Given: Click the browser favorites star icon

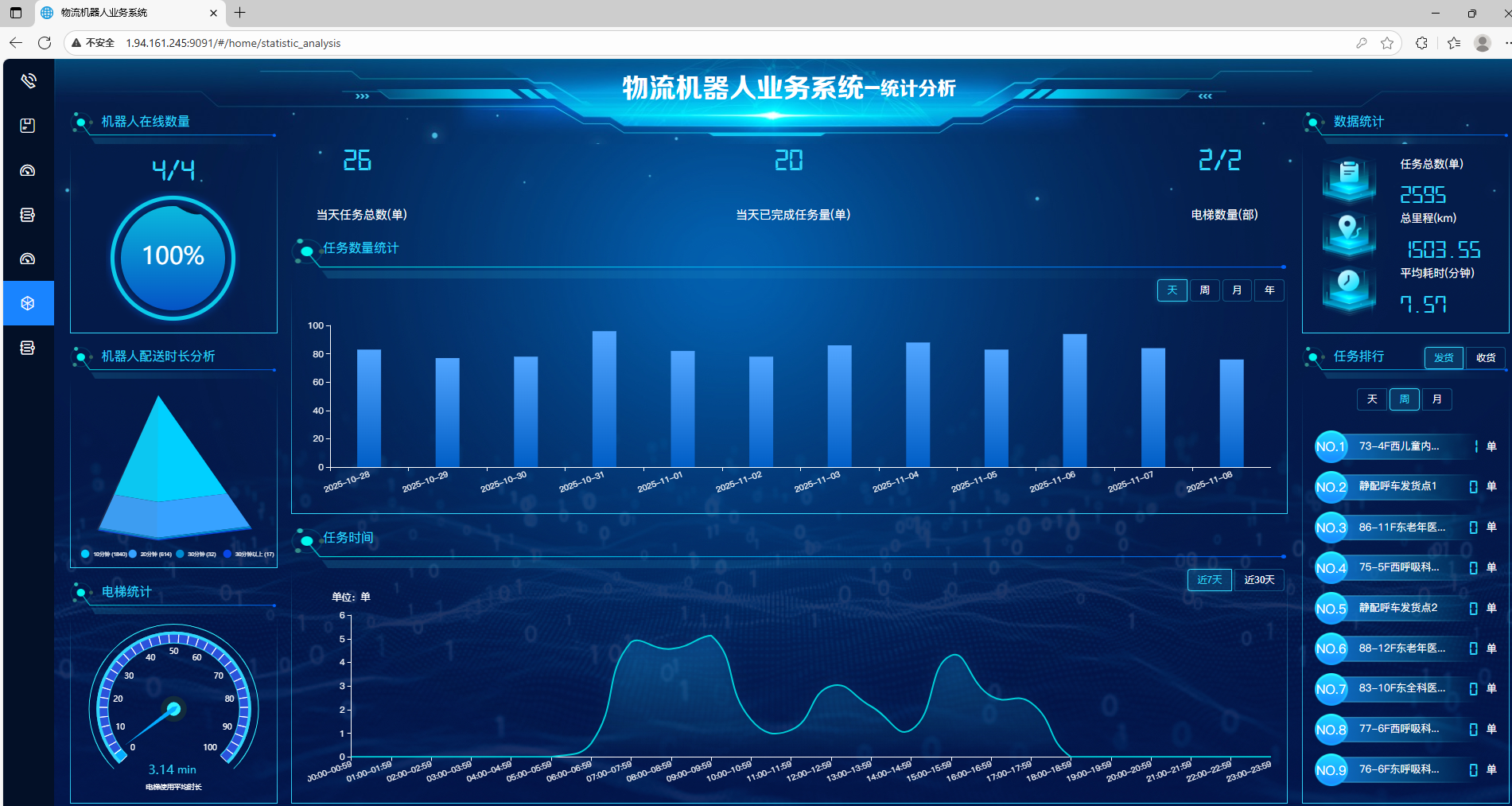Looking at the screenshot, I should (1387, 43).
